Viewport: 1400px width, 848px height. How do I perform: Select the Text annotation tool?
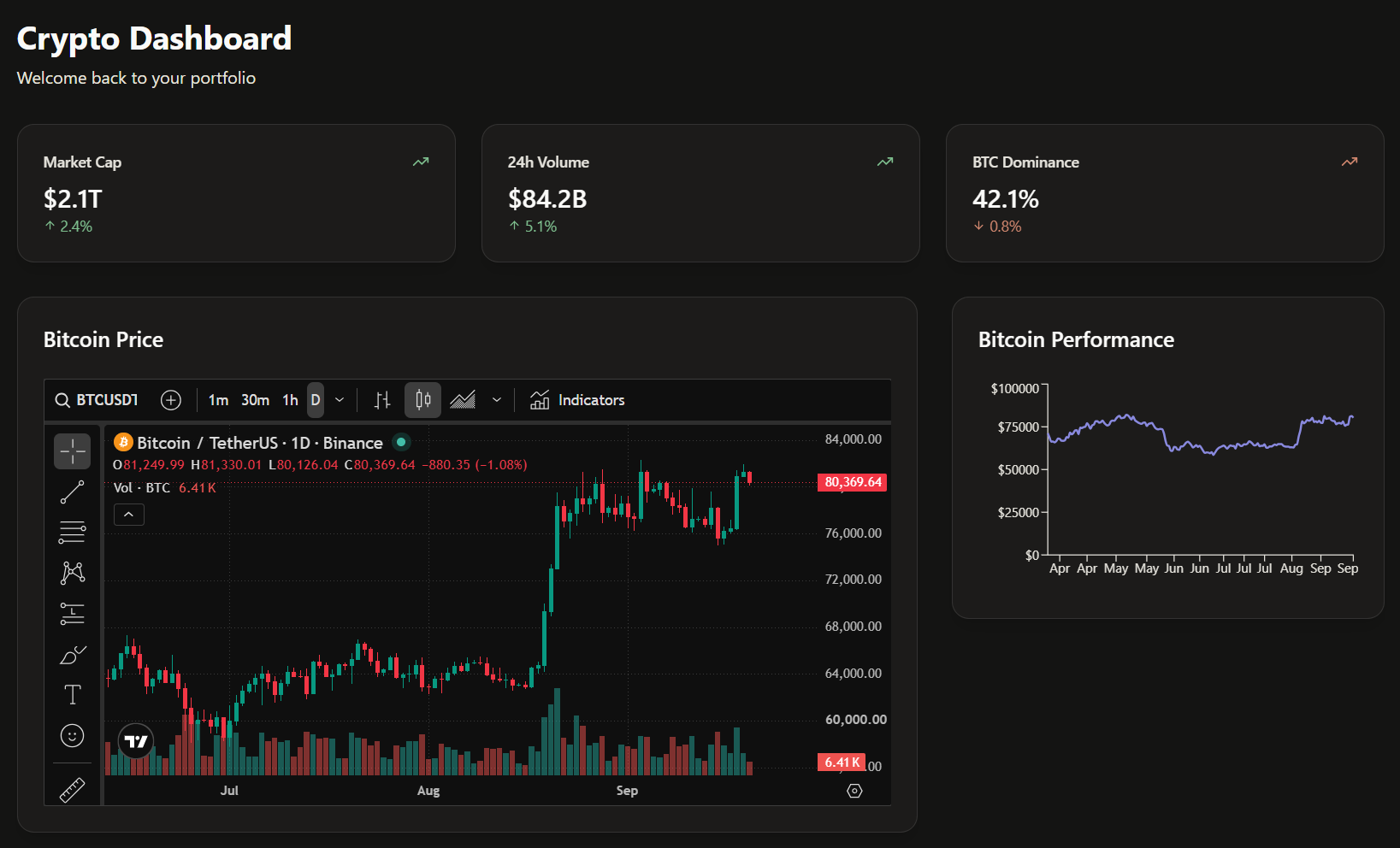tap(73, 695)
